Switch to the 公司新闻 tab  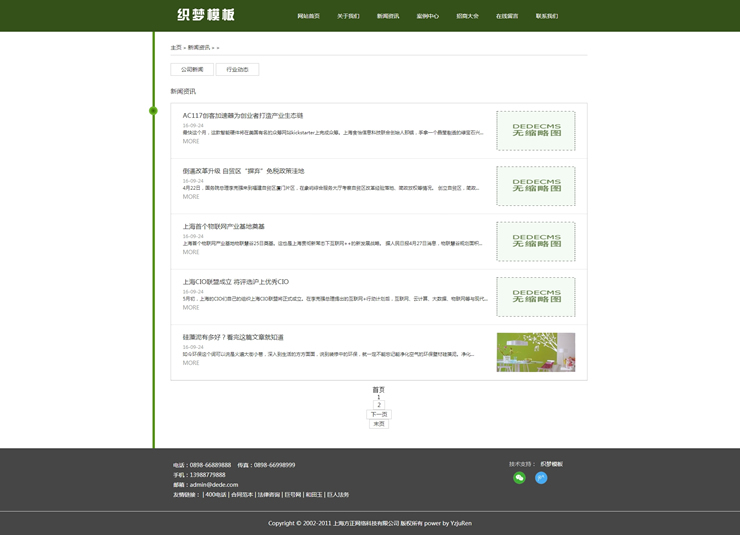[192, 69]
